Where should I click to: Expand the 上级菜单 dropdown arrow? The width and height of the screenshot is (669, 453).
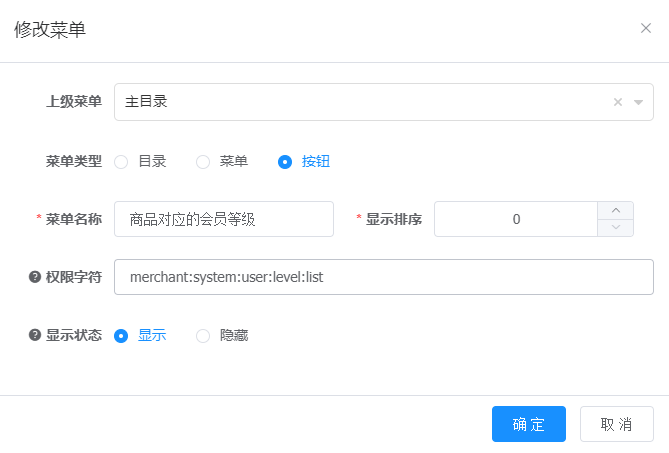[x=638, y=102]
